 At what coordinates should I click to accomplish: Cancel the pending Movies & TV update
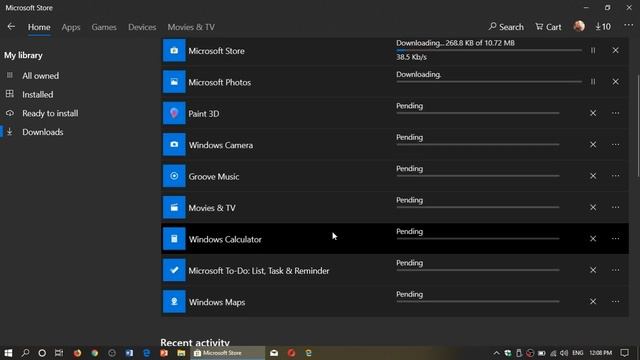[593, 207]
